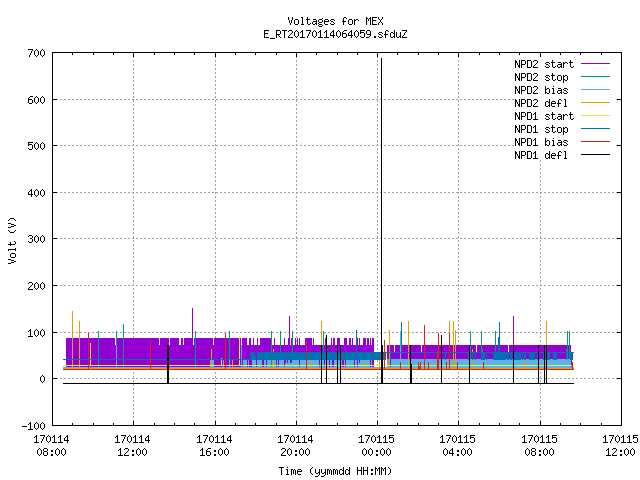This screenshot has width=640, height=480.
Task: Click the 700 y-axis tick label
Action: [x=36, y=53]
